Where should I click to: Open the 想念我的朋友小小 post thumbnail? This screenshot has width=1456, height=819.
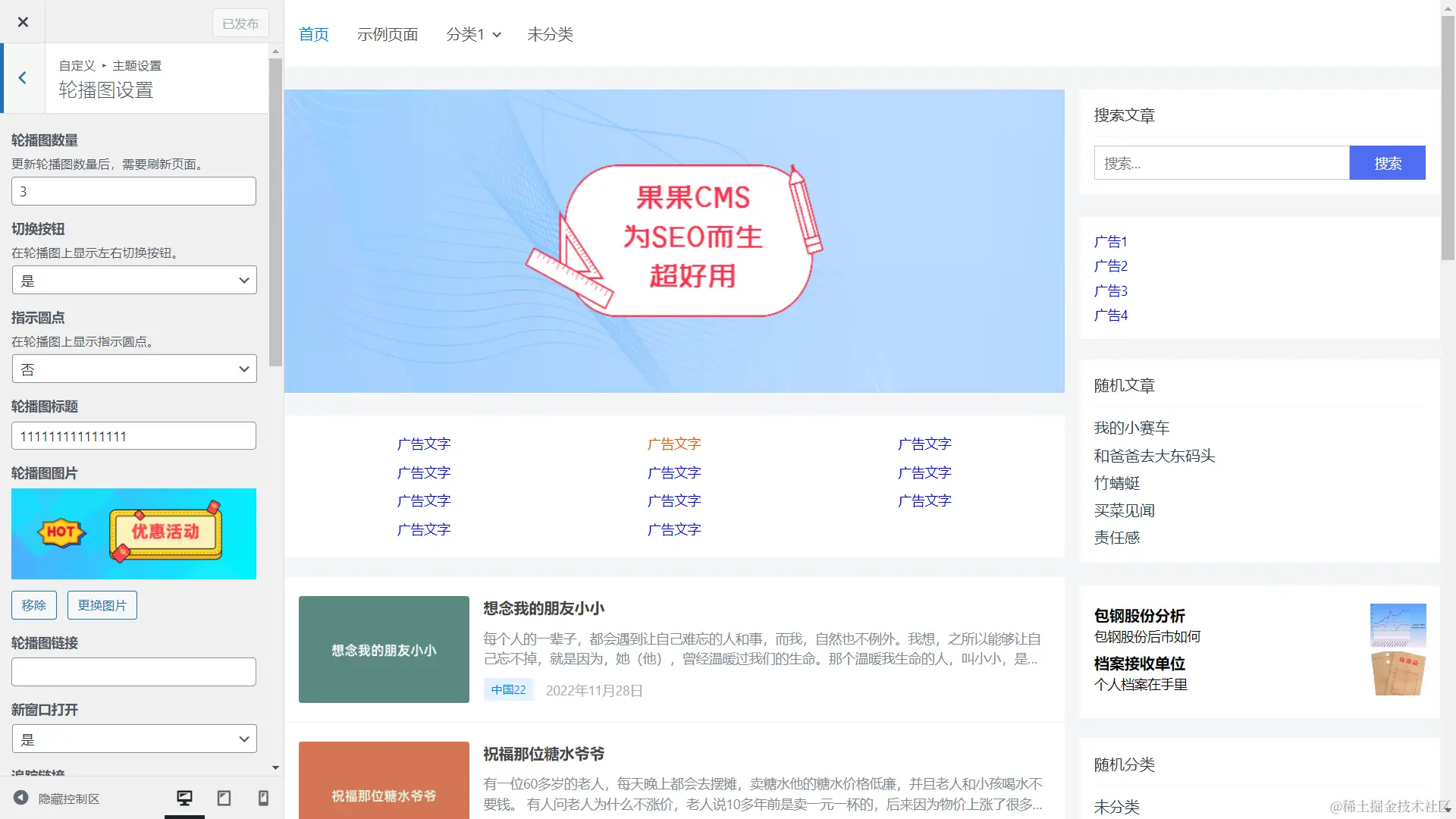pos(384,649)
